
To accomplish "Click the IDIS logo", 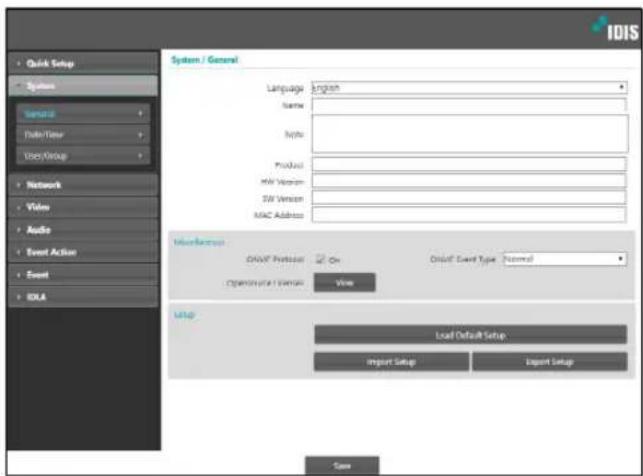I will point(615,28).
